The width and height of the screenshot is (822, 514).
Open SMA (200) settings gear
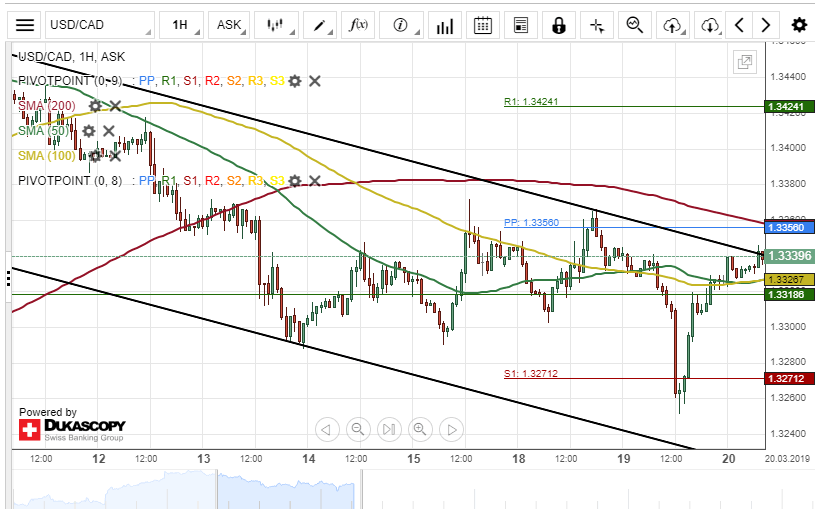[x=95, y=106]
